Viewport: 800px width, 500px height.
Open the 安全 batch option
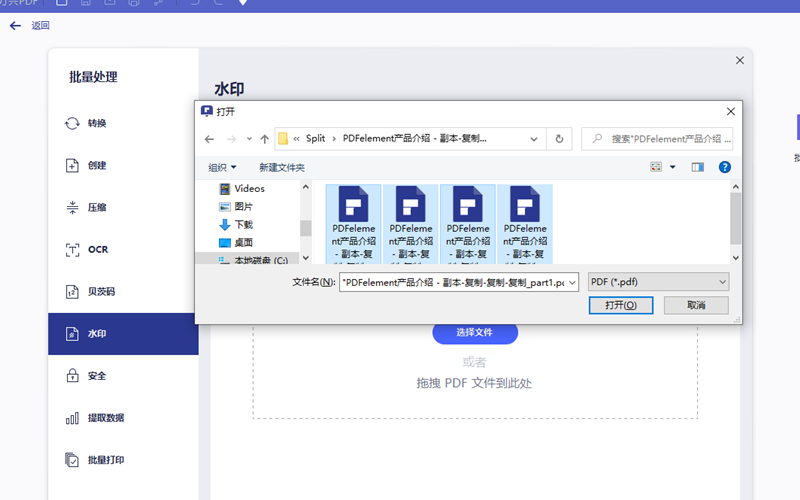[x=123, y=376]
